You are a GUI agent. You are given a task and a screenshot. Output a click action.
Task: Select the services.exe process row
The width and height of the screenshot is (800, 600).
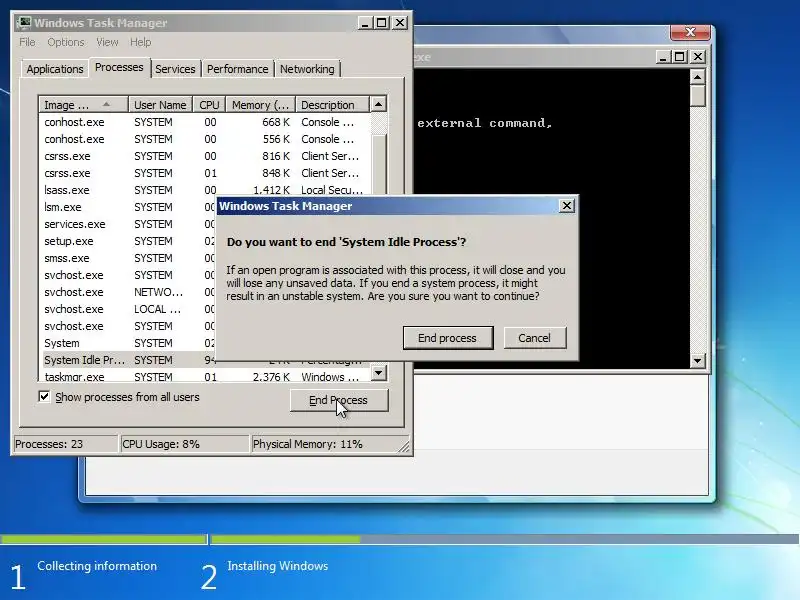pyautogui.click(x=128, y=224)
